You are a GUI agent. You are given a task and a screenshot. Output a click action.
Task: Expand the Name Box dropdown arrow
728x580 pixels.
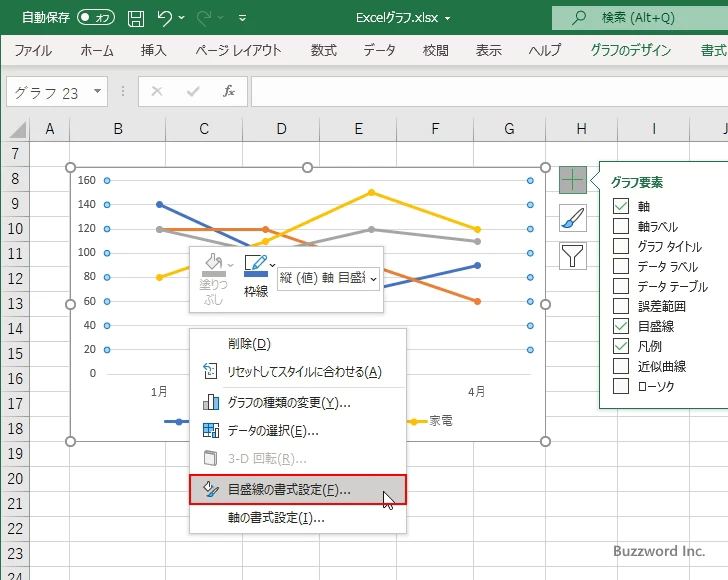tap(98, 91)
